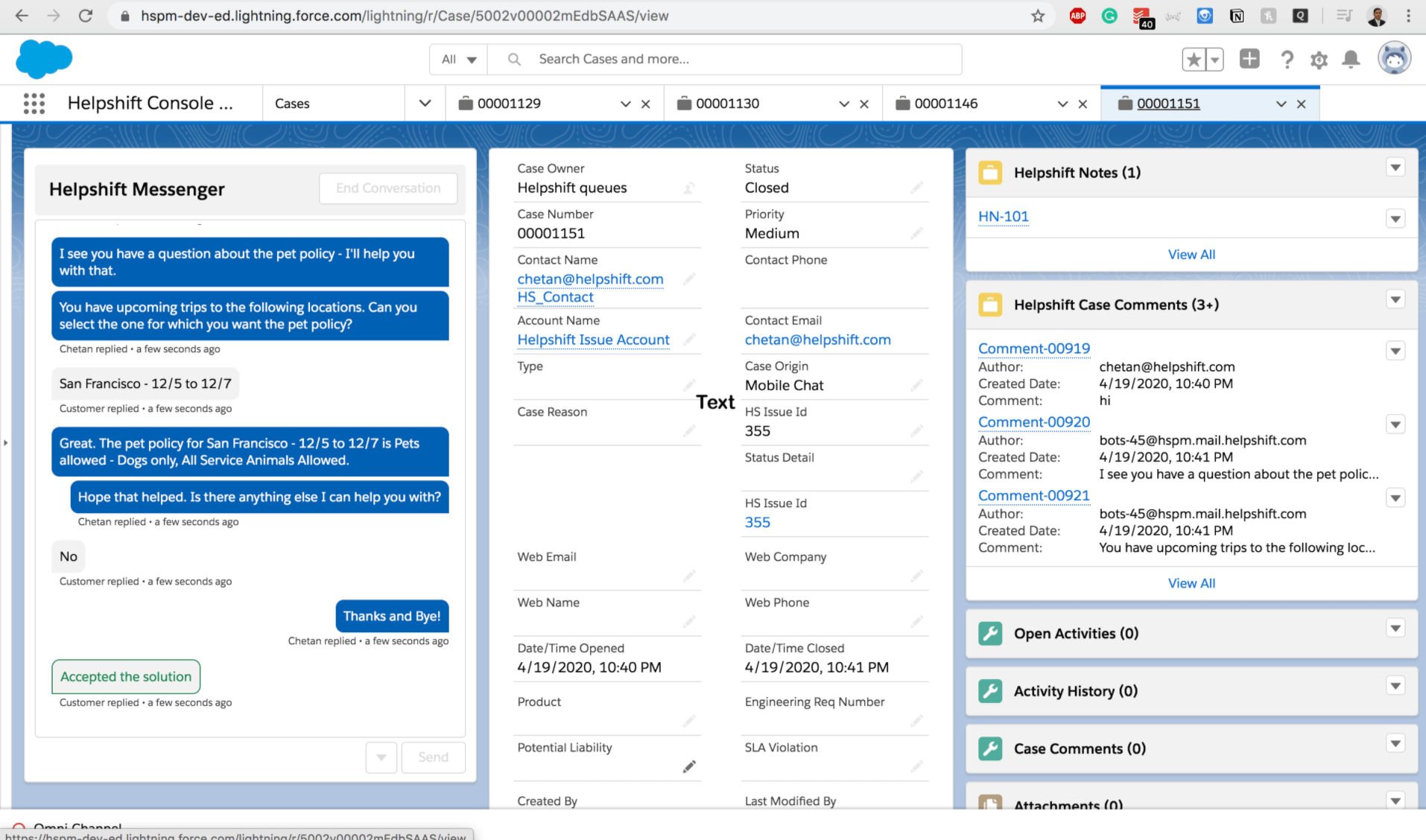Click the Open Activities wrench icon
Viewport: 1426px width, 840px height.
pyautogui.click(x=990, y=634)
